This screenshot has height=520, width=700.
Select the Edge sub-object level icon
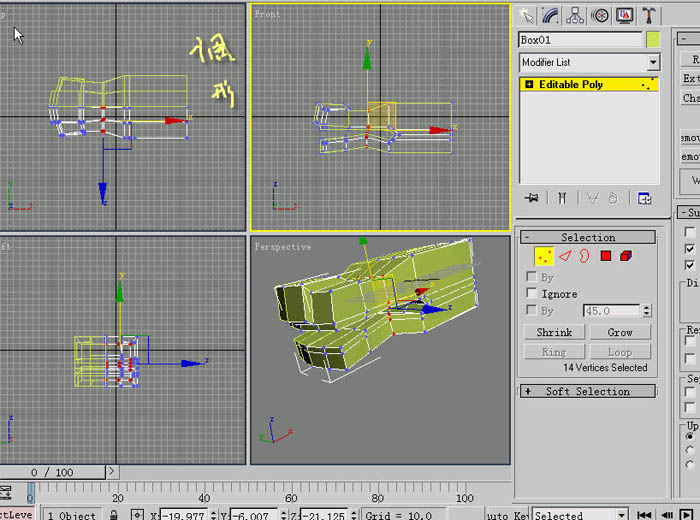click(x=565, y=256)
